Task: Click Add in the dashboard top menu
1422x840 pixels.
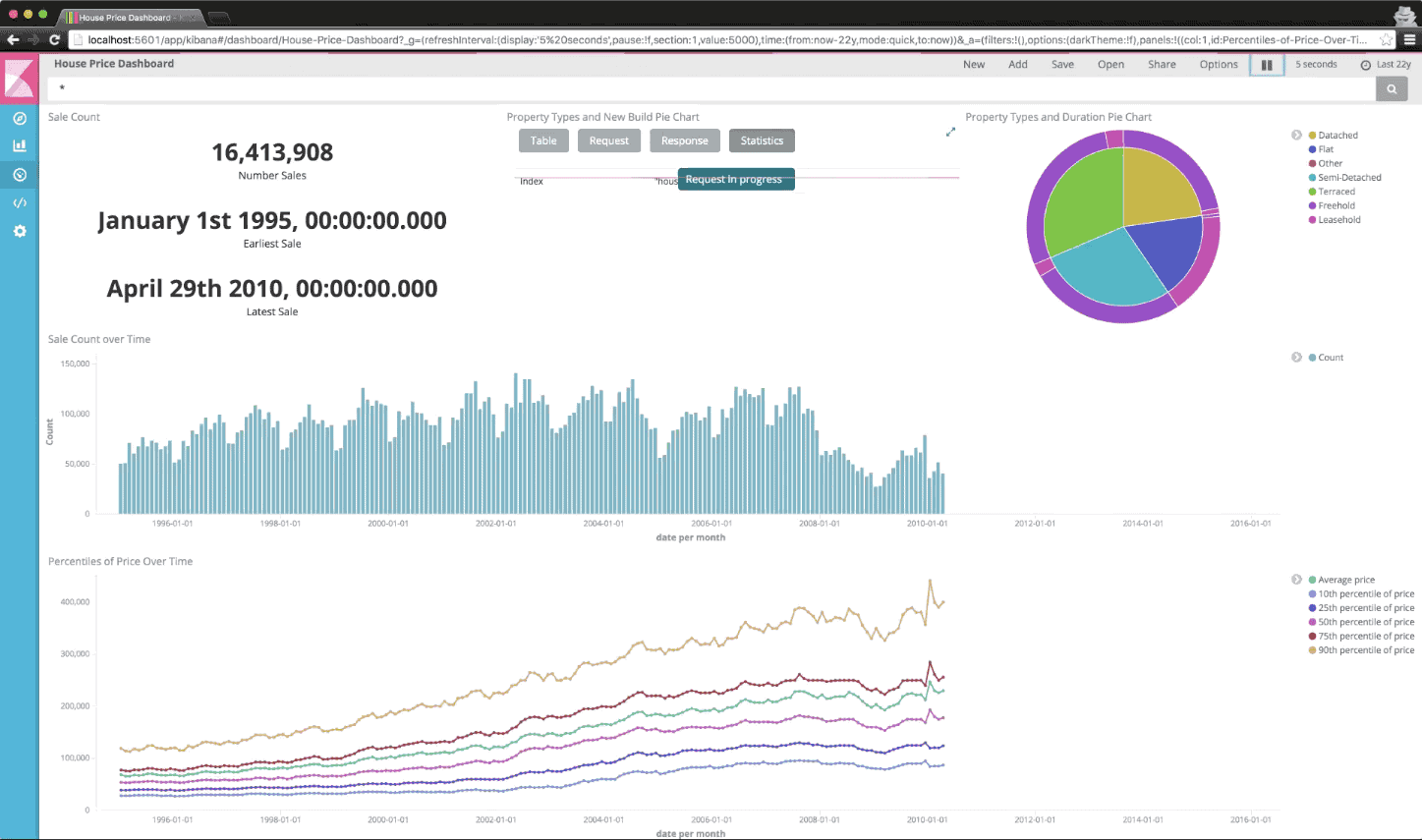Action: tap(1018, 65)
